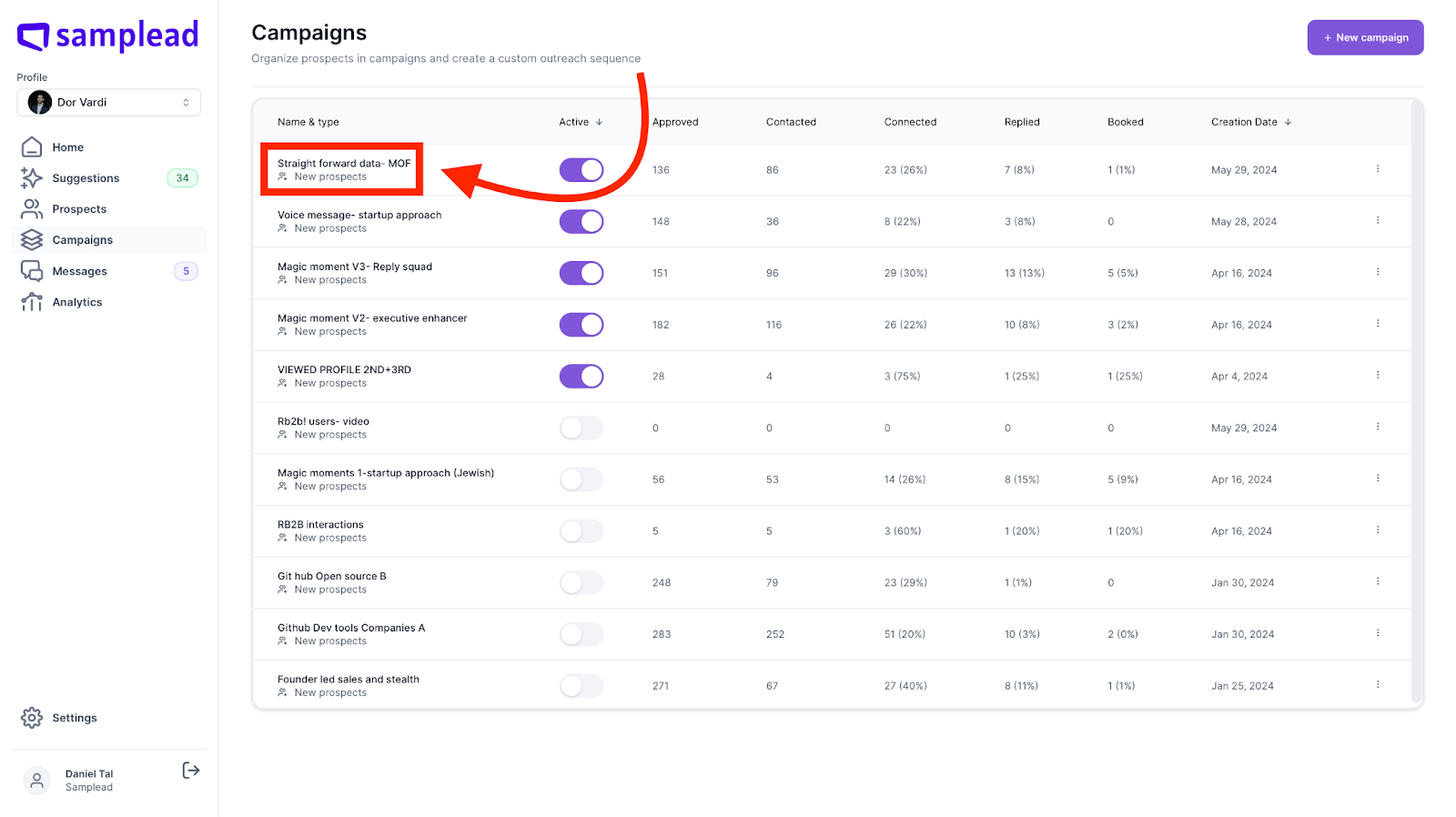Open Magic moment V3- Reply squad campaign
This screenshot has height=817, width=1456.
pyautogui.click(x=355, y=267)
